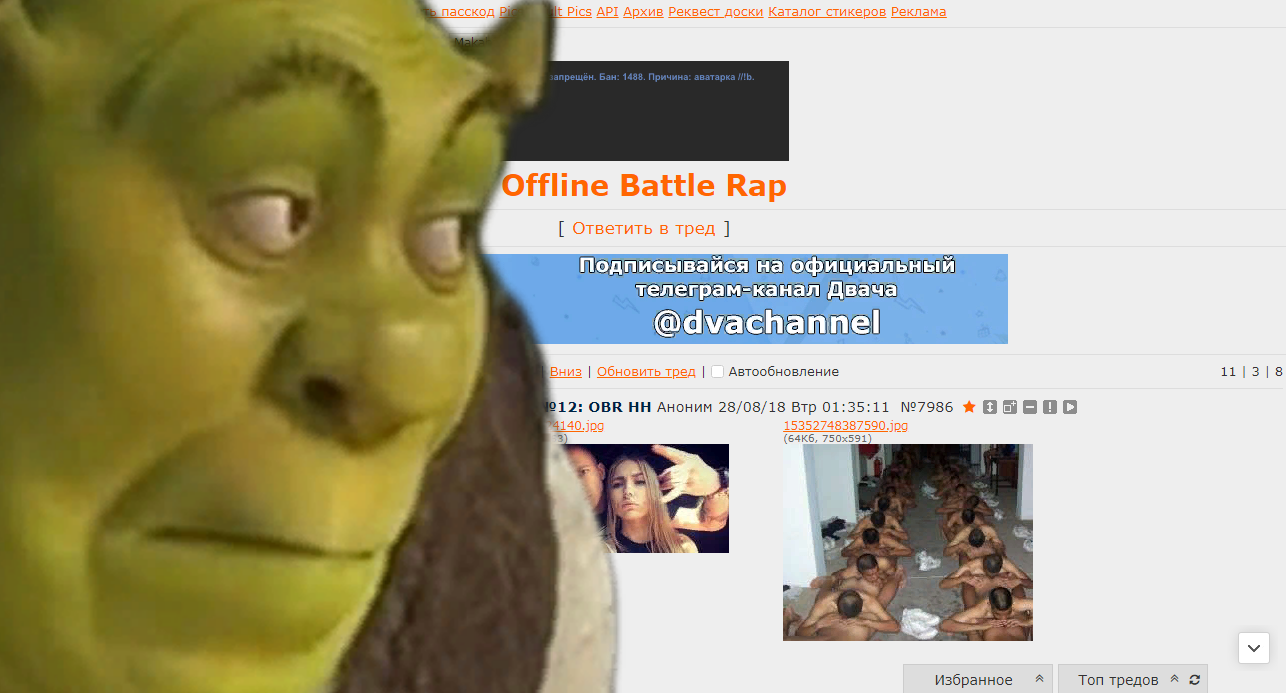Toggle the Автообновление checkbox

717,372
